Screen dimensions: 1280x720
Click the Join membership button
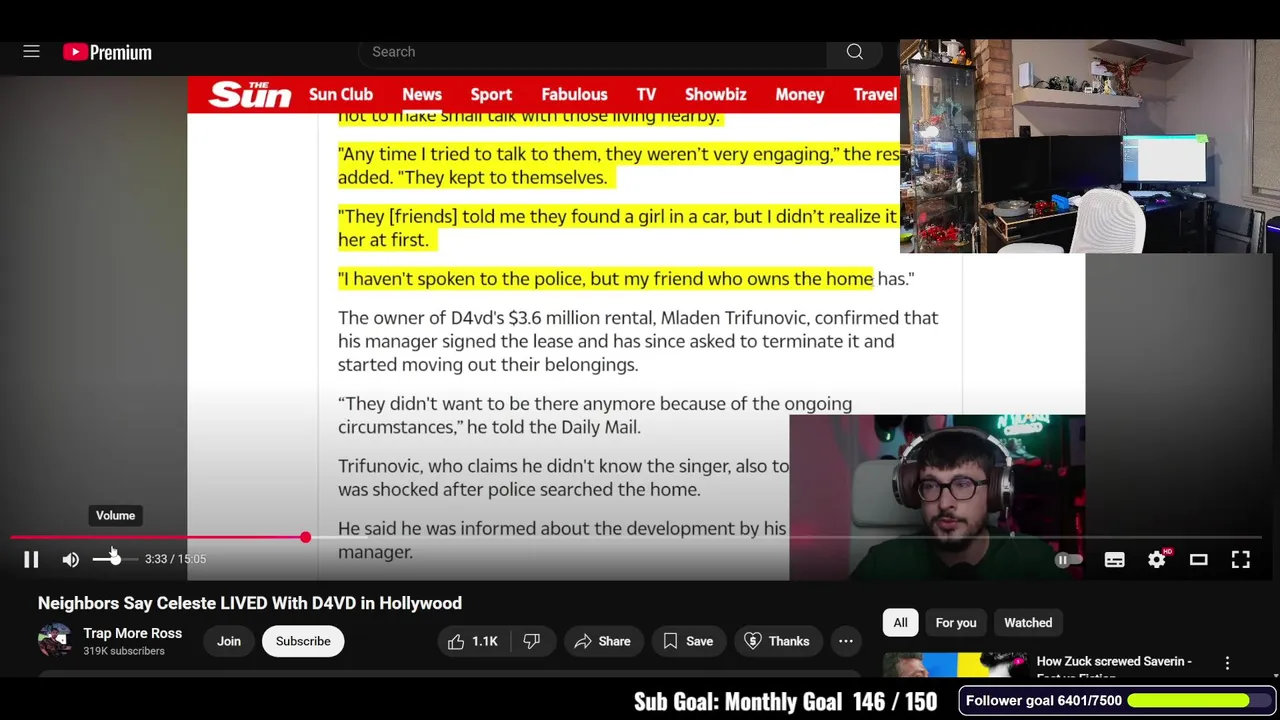229,641
